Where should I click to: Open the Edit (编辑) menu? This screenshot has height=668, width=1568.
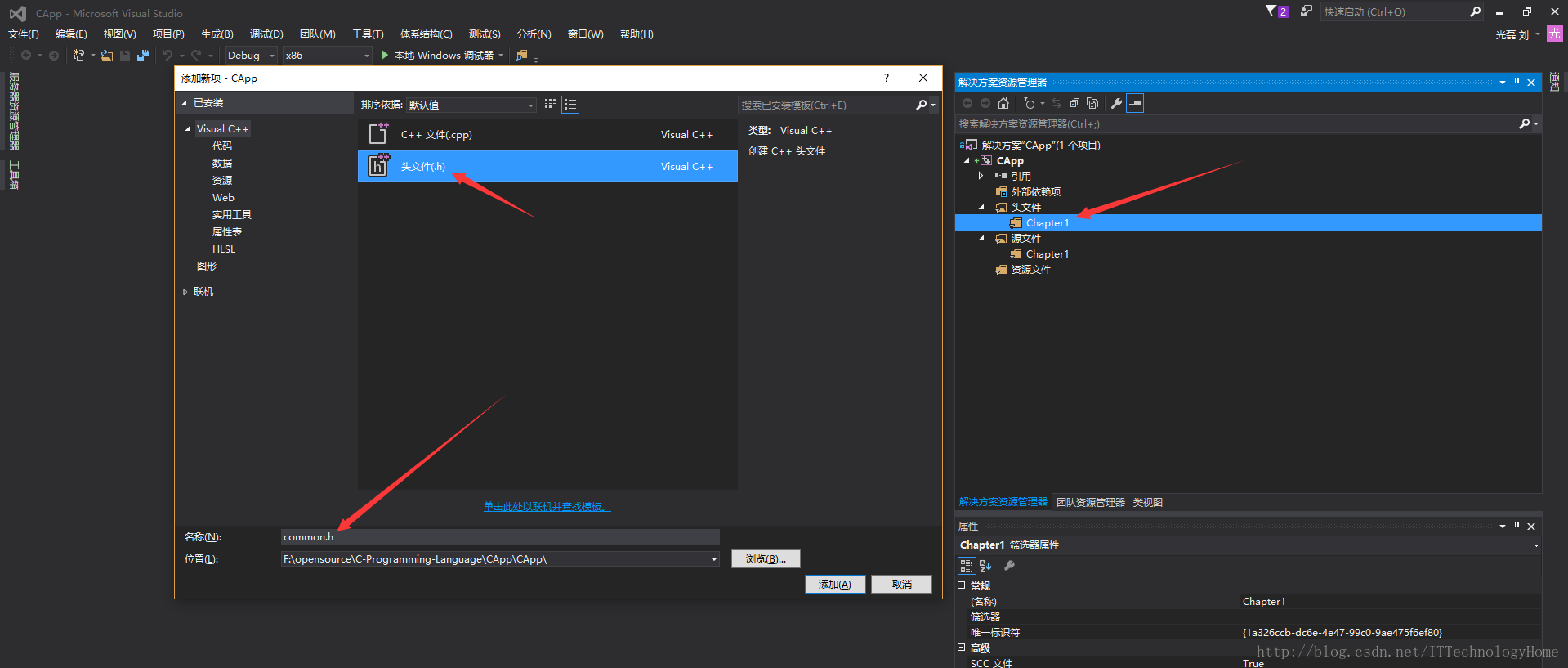point(71,34)
